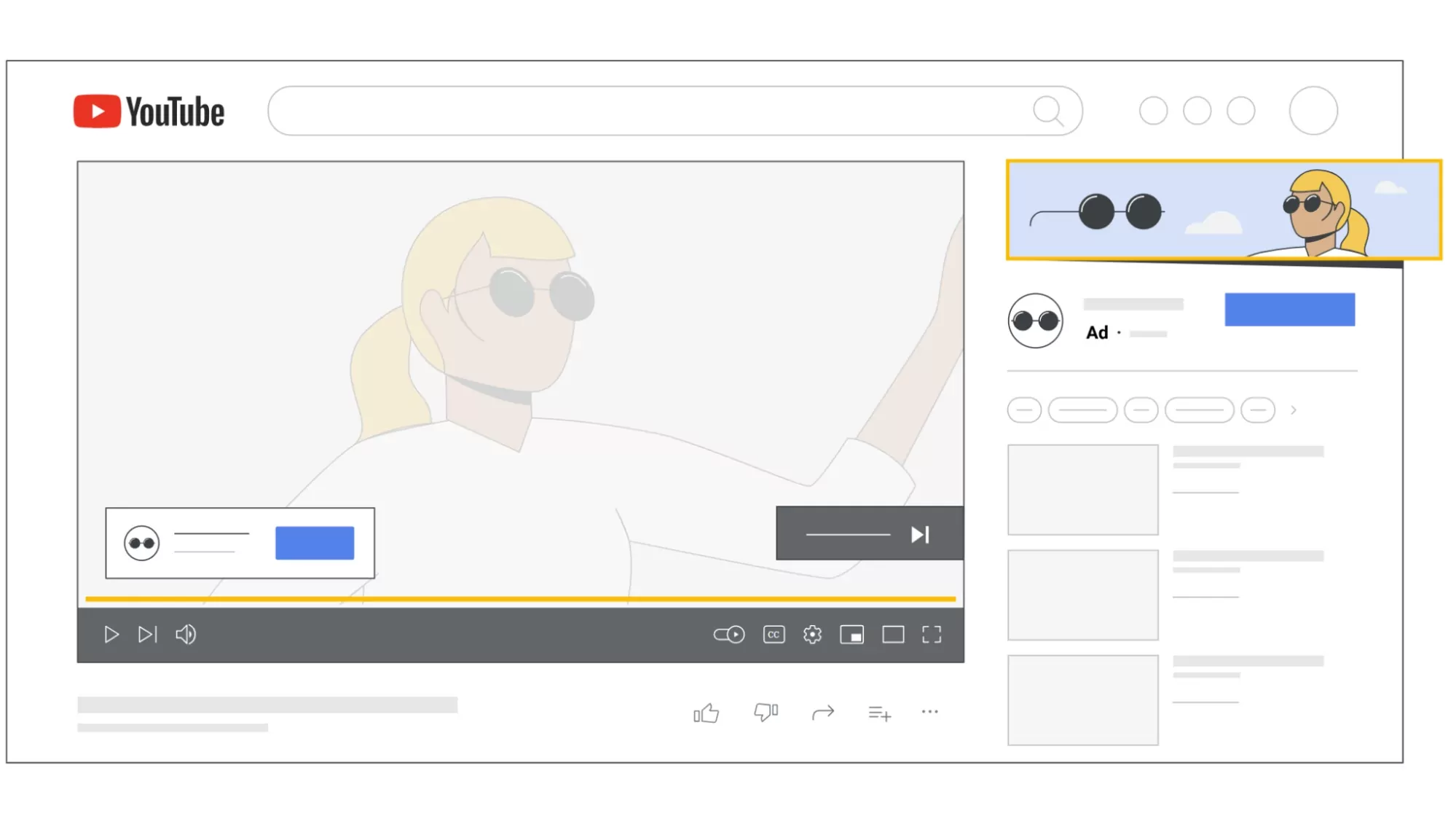Screen dimensions: 1456x819
Task: Open the more actions three-dot menu
Action: (930, 711)
